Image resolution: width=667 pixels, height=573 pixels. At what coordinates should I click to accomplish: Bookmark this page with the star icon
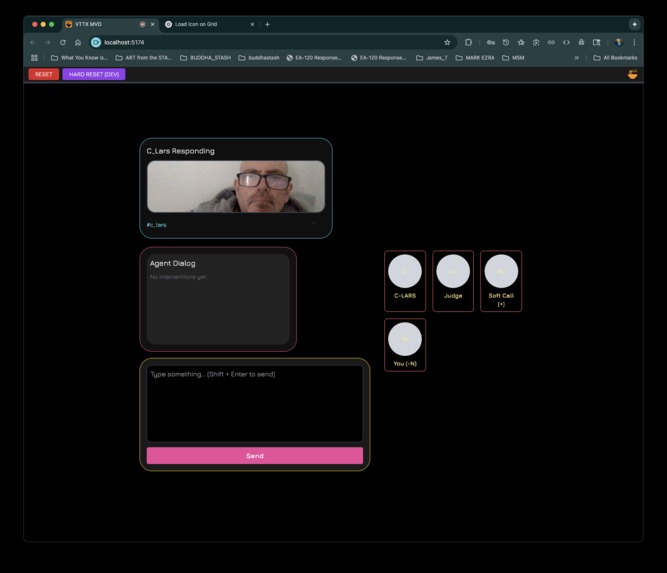point(447,42)
